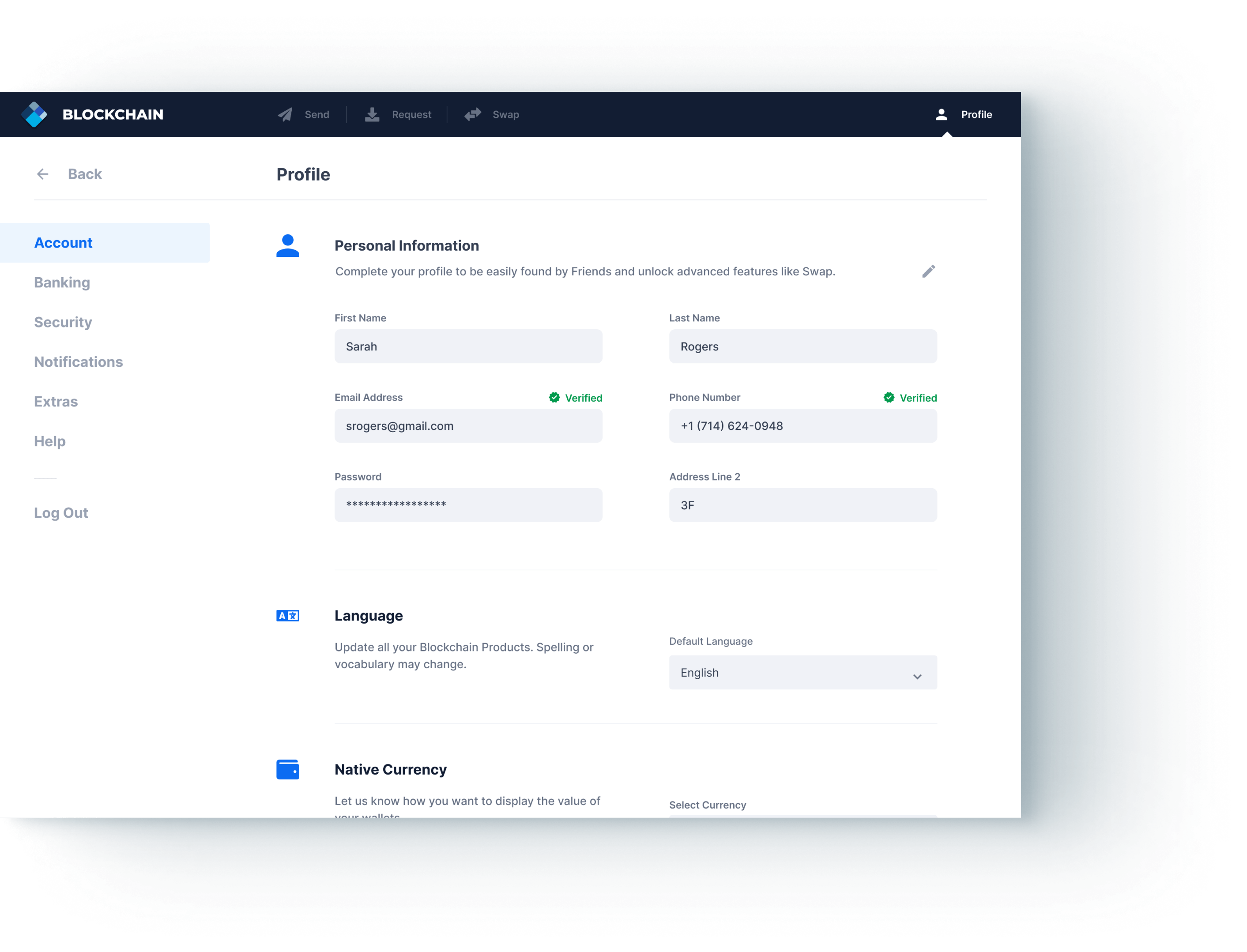
Task: Click Log Out
Action: tap(60, 513)
